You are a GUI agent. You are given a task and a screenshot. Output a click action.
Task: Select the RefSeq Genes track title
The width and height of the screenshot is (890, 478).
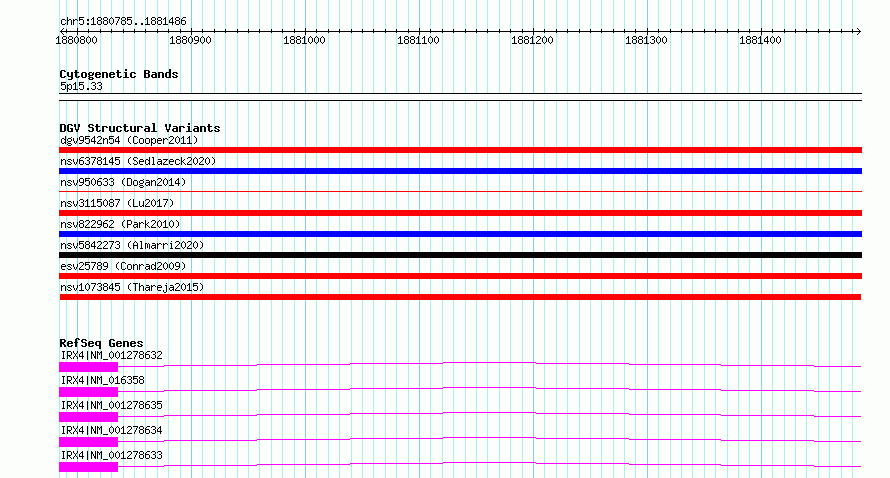[101, 343]
